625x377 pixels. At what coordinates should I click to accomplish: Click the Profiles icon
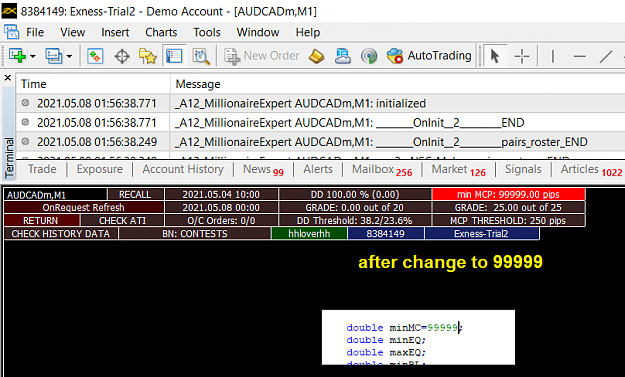tap(53, 56)
